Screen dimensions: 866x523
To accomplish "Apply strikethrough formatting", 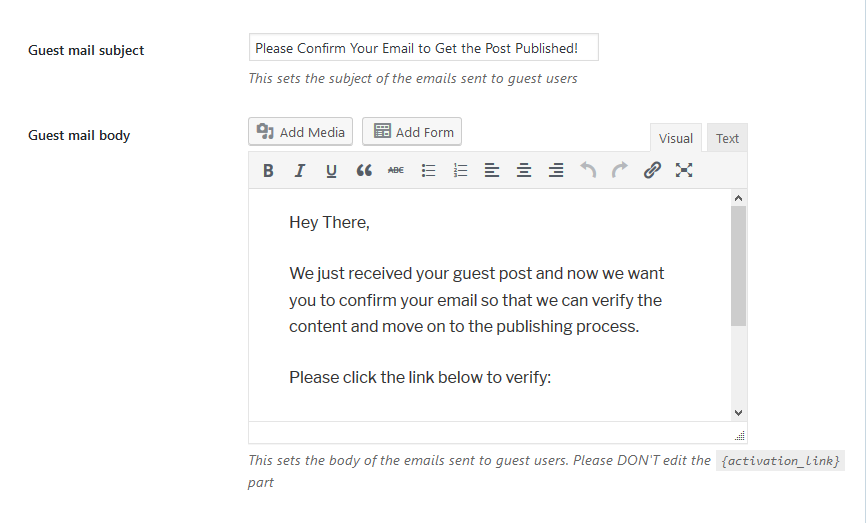I will tap(395, 171).
